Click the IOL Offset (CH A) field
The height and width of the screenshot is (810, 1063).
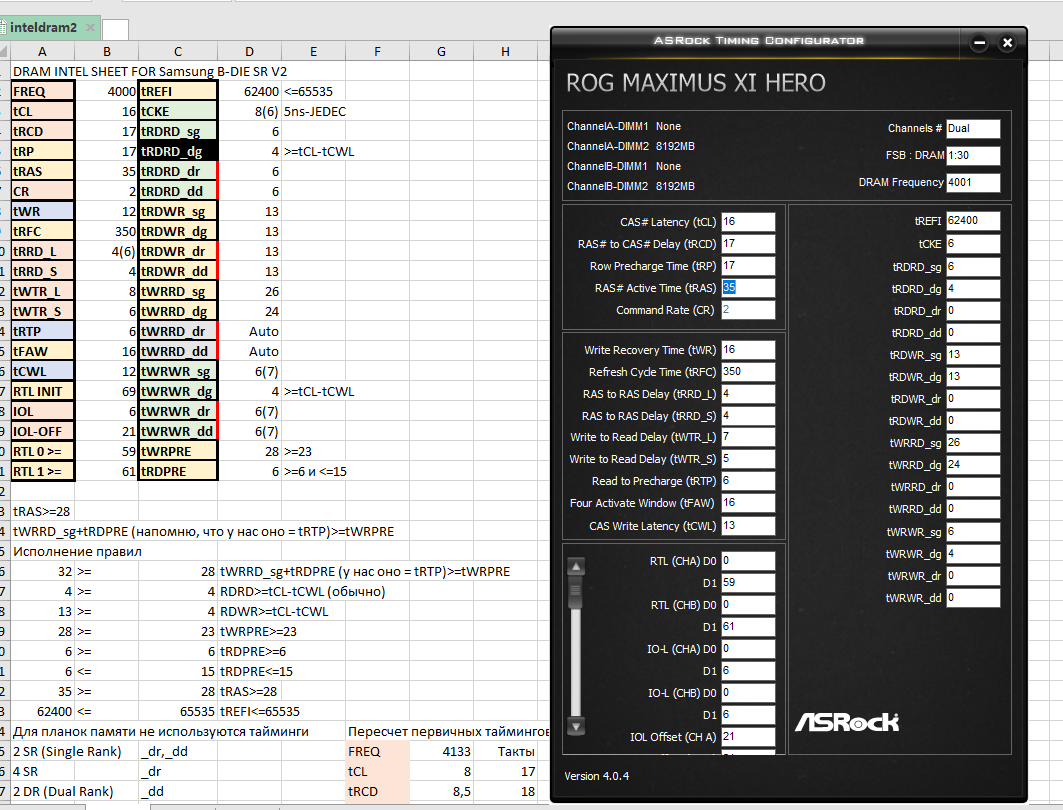[748, 737]
